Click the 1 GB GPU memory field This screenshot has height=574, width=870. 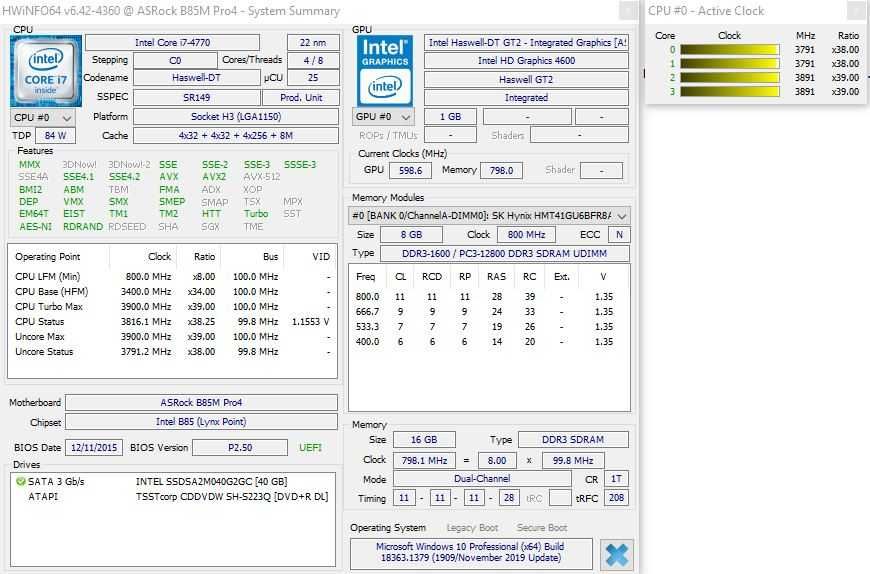click(450, 117)
